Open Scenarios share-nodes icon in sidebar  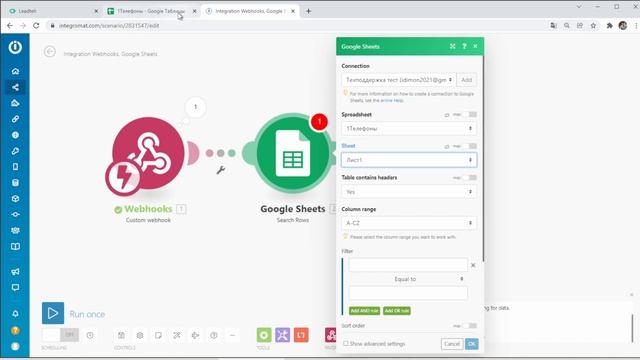click(15, 87)
